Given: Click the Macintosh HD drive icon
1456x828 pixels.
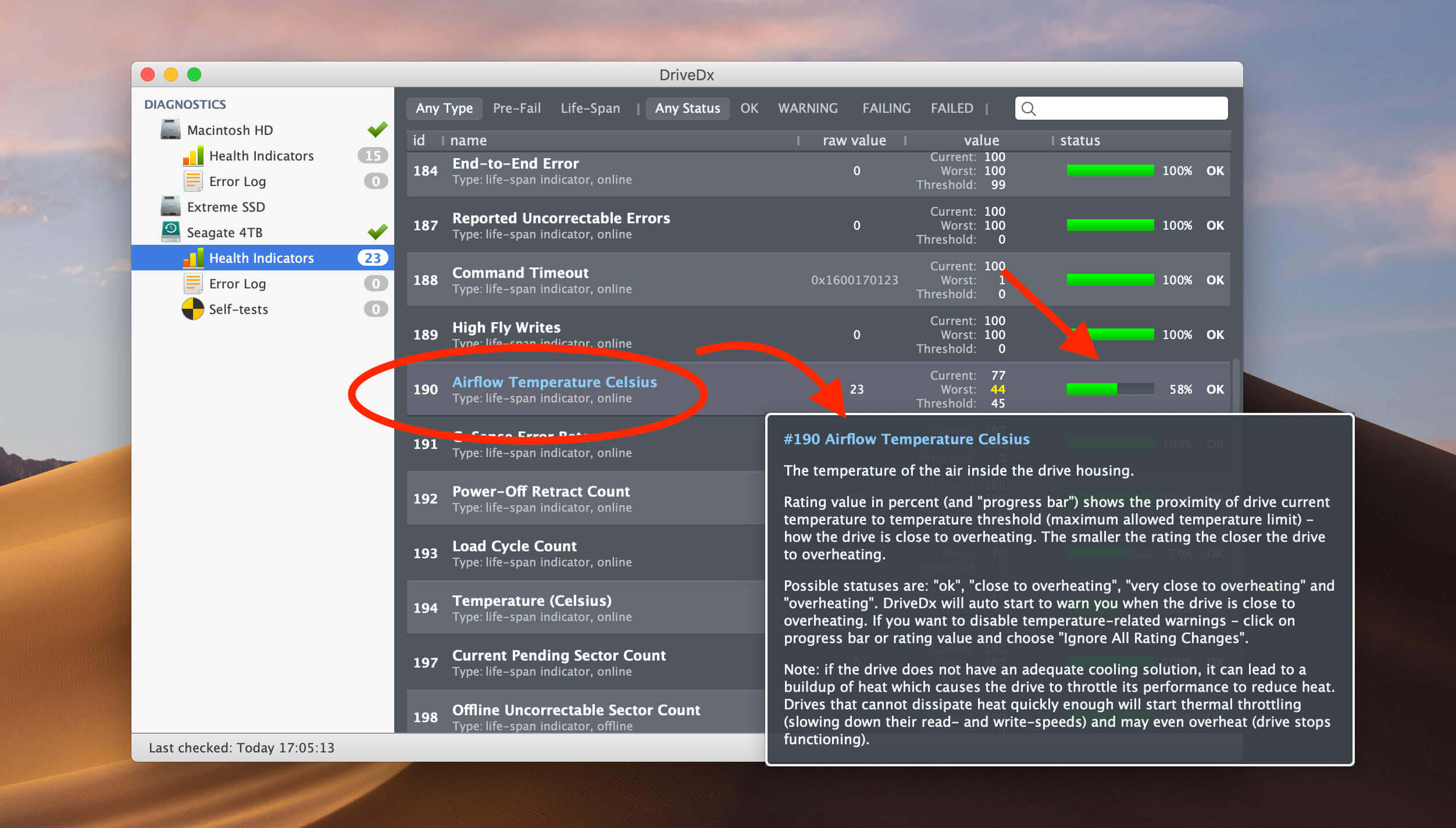Looking at the screenshot, I should [x=170, y=130].
